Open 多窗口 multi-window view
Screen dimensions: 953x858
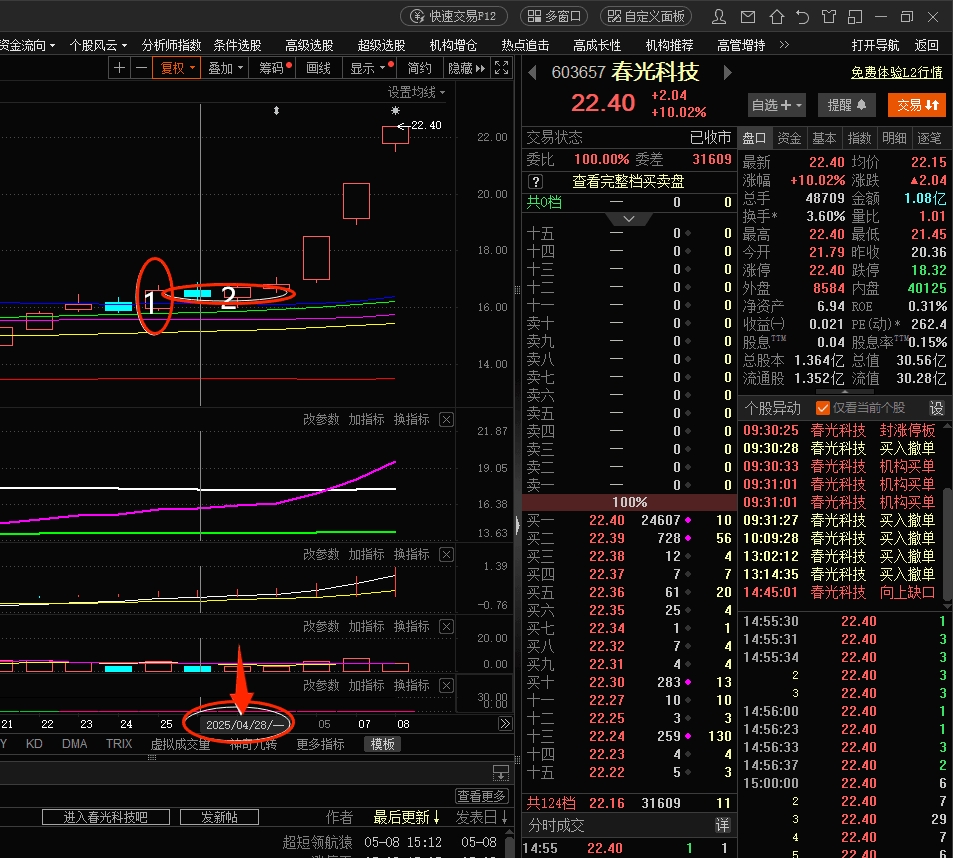554,16
